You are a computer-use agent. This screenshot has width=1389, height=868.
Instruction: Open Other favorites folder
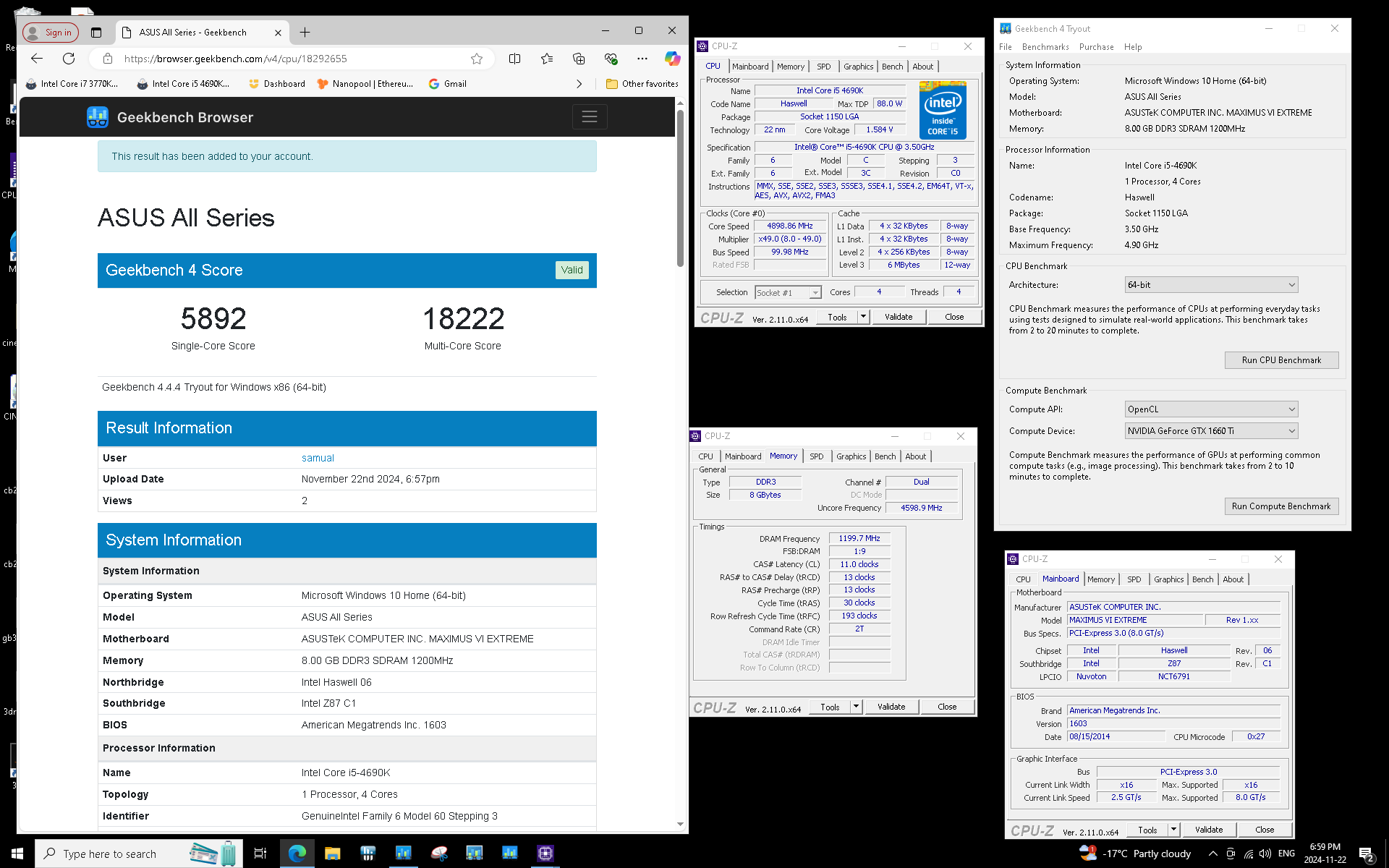click(642, 84)
